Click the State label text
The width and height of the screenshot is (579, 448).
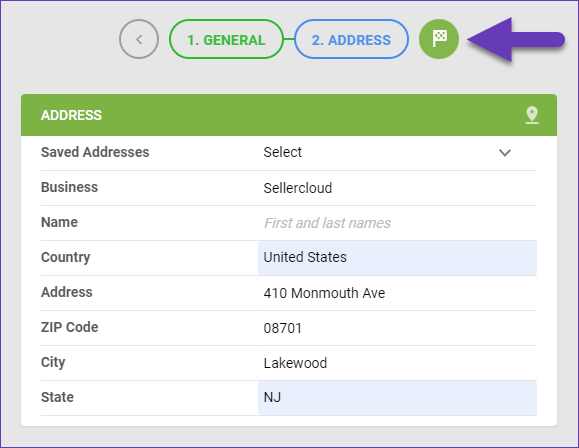point(57,397)
